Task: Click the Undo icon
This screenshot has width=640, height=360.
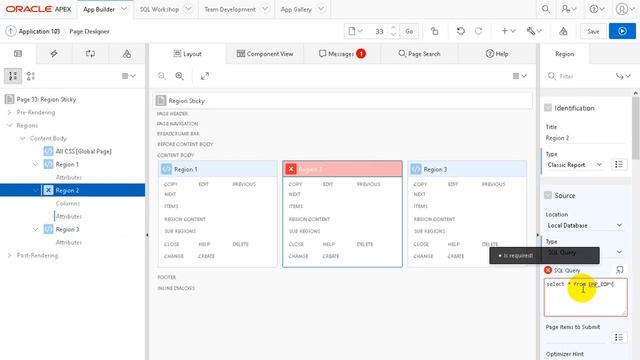Action: pyautogui.click(x=461, y=31)
